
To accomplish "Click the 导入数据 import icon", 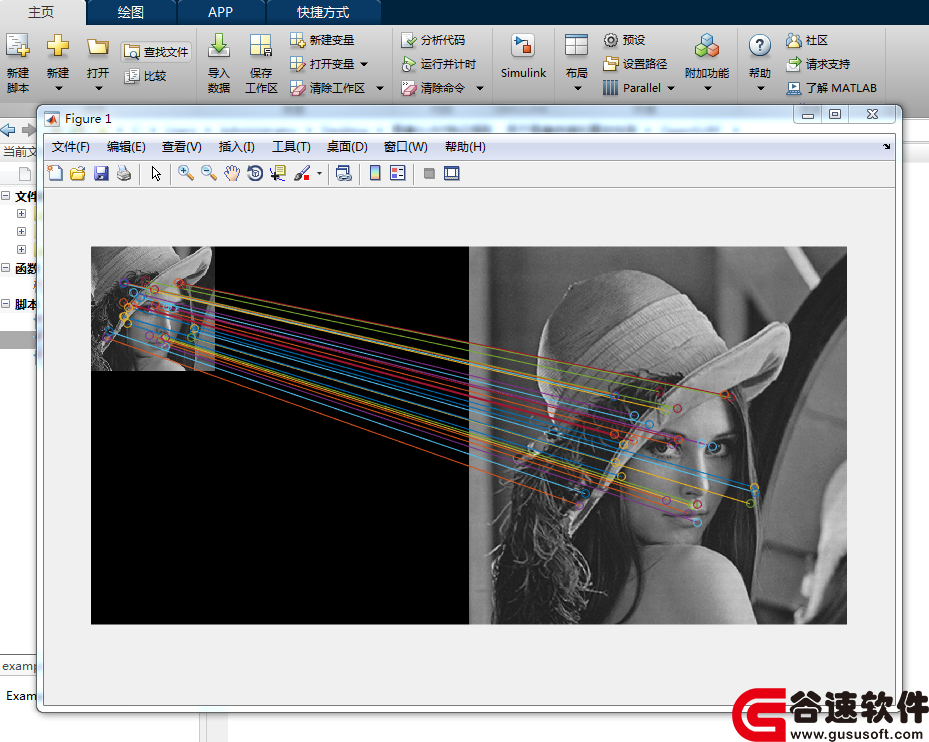I will pos(219,46).
